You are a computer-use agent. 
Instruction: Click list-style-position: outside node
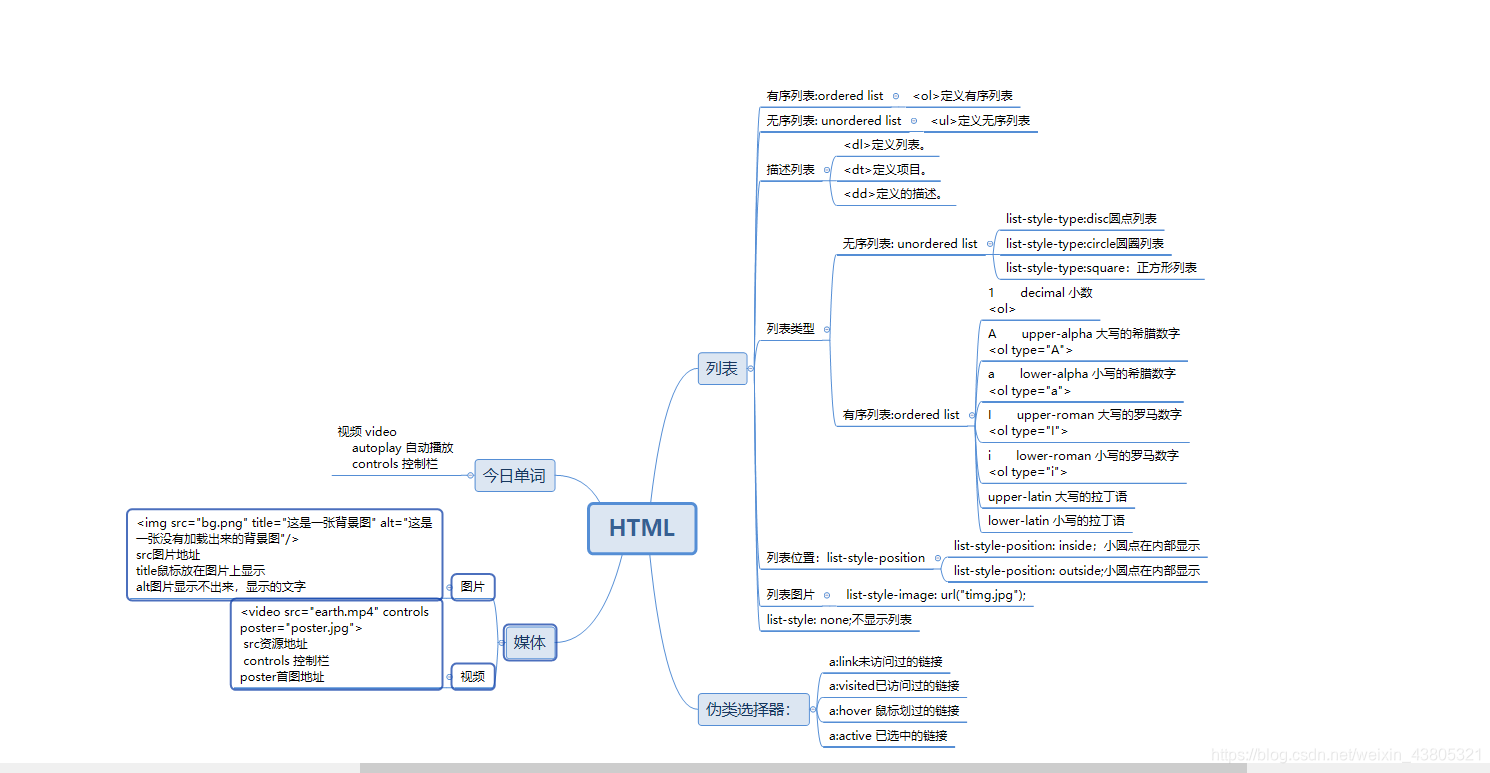pos(1077,571)
